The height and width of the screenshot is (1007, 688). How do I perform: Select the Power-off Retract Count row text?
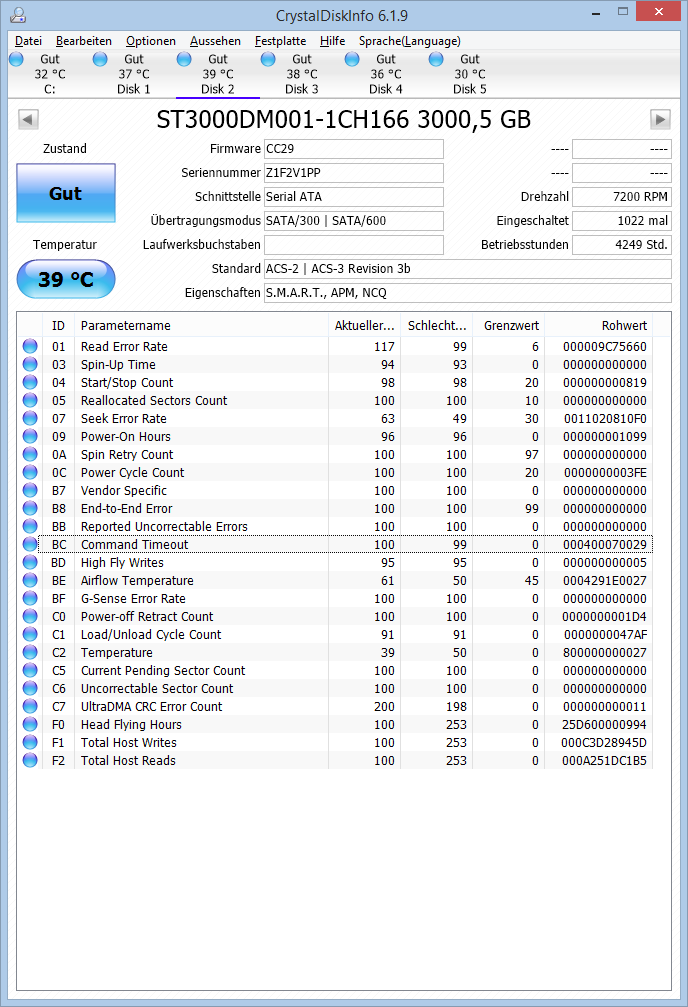(146, 617)
